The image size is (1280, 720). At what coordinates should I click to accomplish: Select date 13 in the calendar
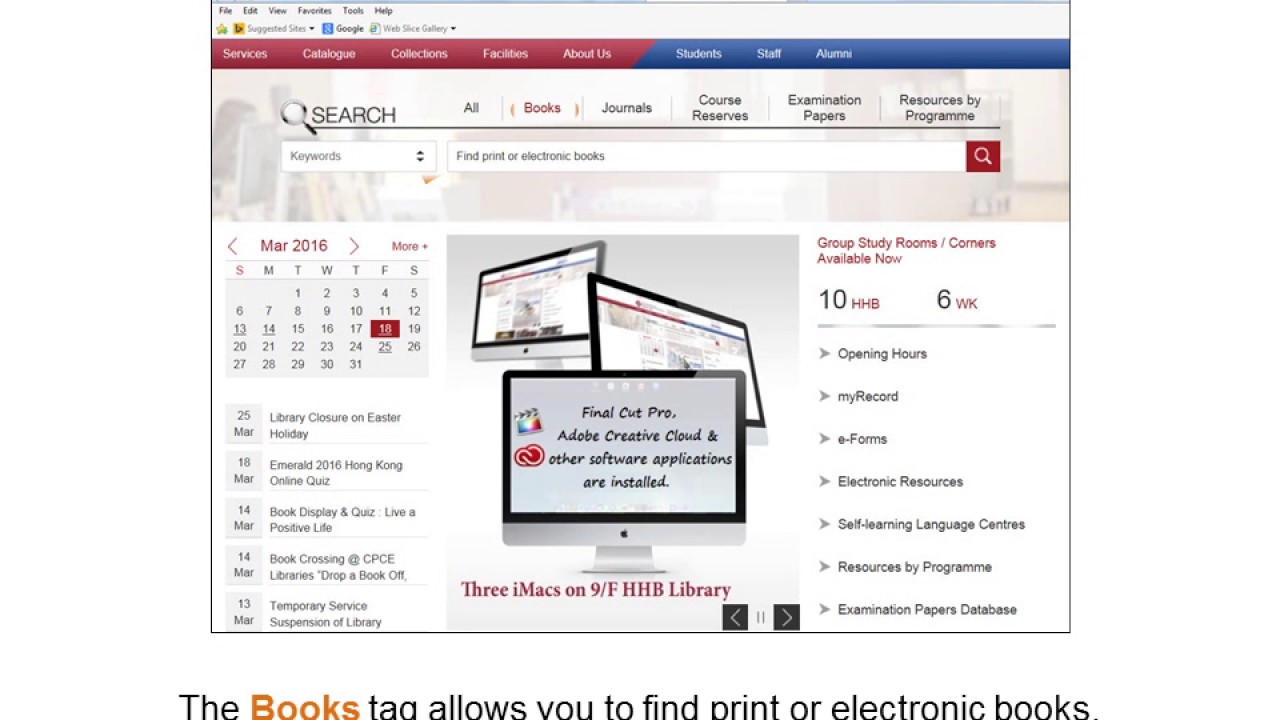tap(239, 329)
